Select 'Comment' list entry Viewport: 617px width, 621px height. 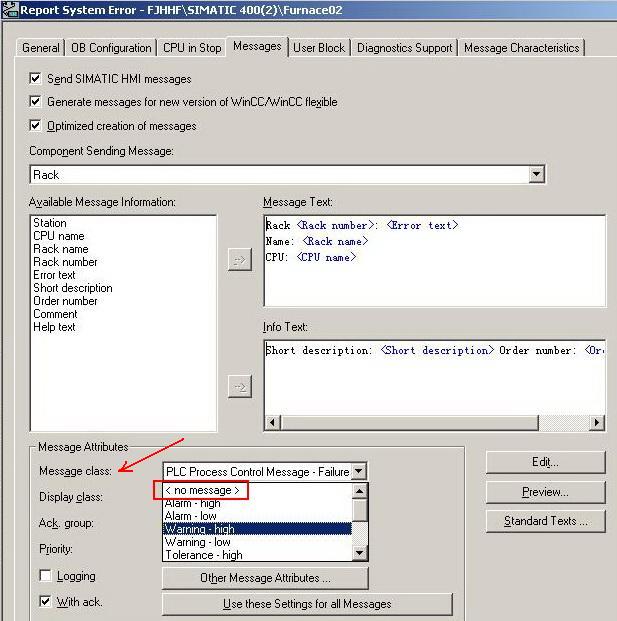[x=55, y=314]
